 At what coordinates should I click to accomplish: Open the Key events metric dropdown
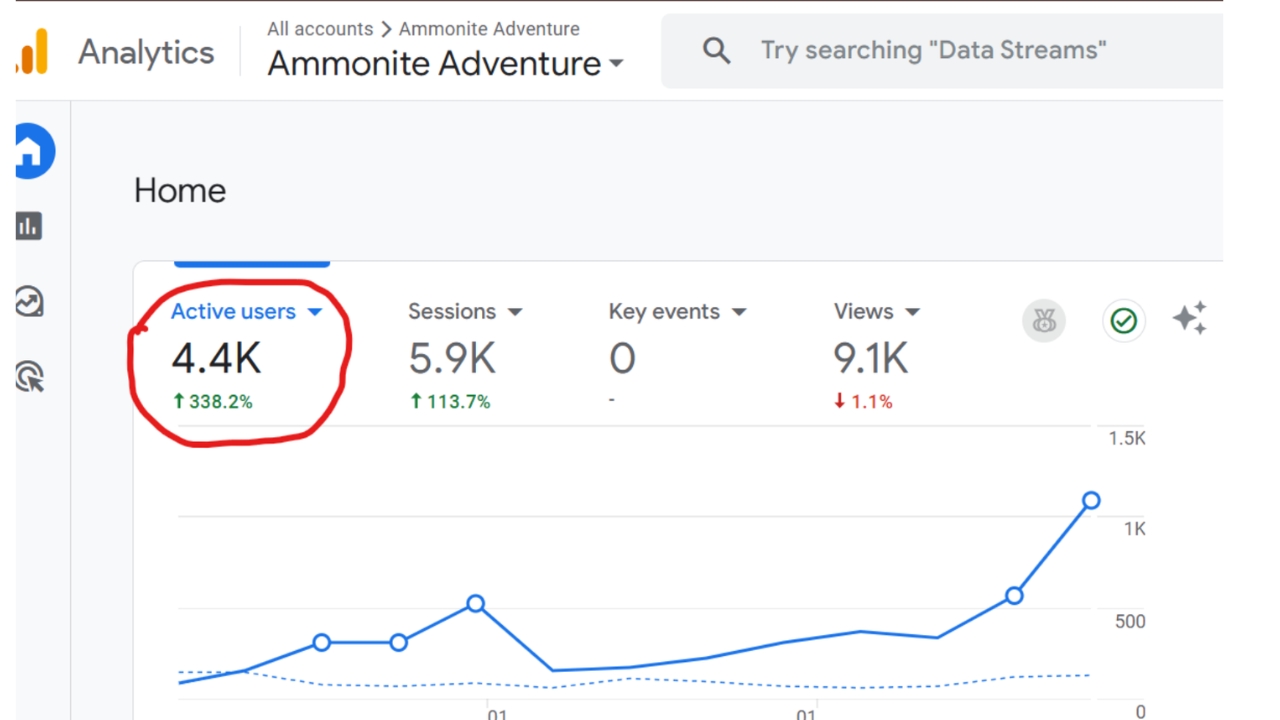[x=739, y=311]
